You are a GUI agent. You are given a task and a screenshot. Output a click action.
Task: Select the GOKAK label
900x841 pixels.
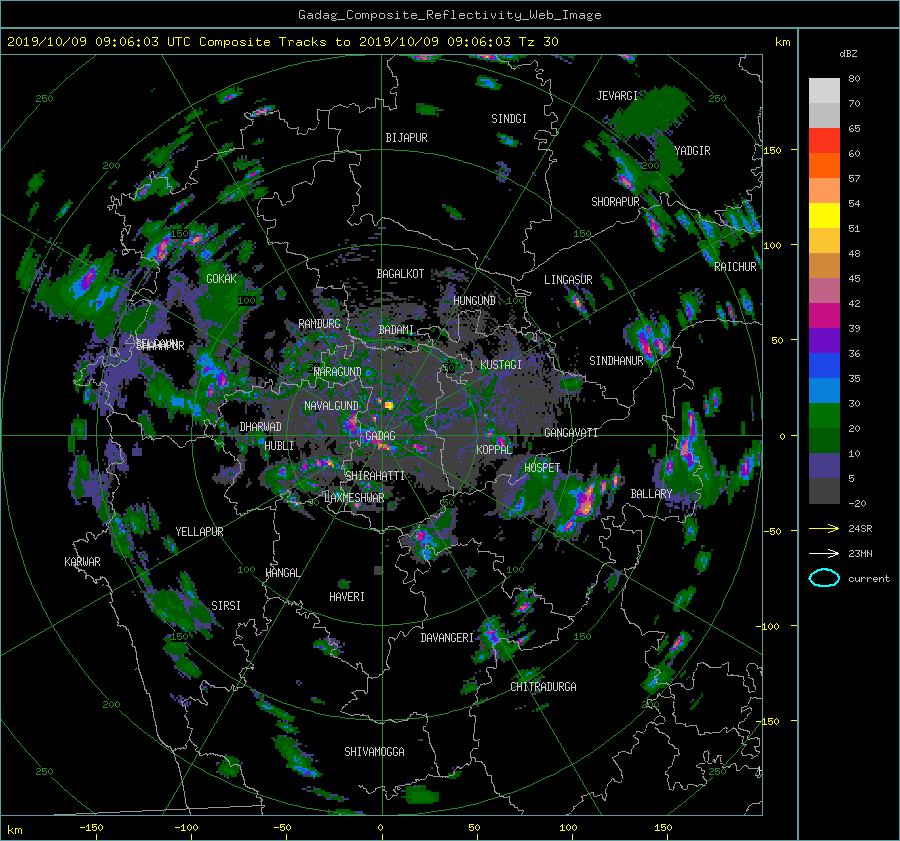221,279
